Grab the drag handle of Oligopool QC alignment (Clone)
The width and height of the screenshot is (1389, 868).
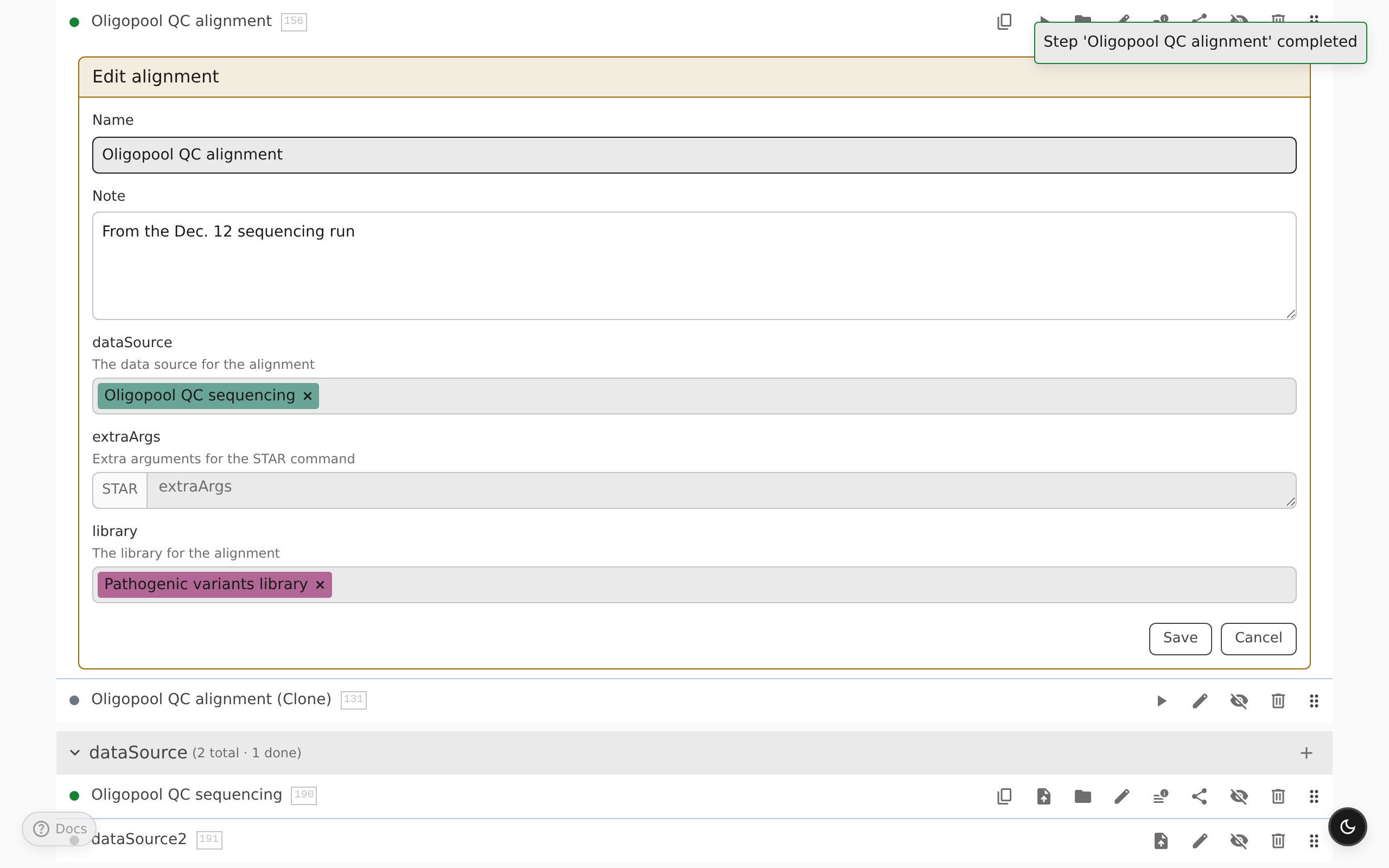click(x=1314, y=700)
